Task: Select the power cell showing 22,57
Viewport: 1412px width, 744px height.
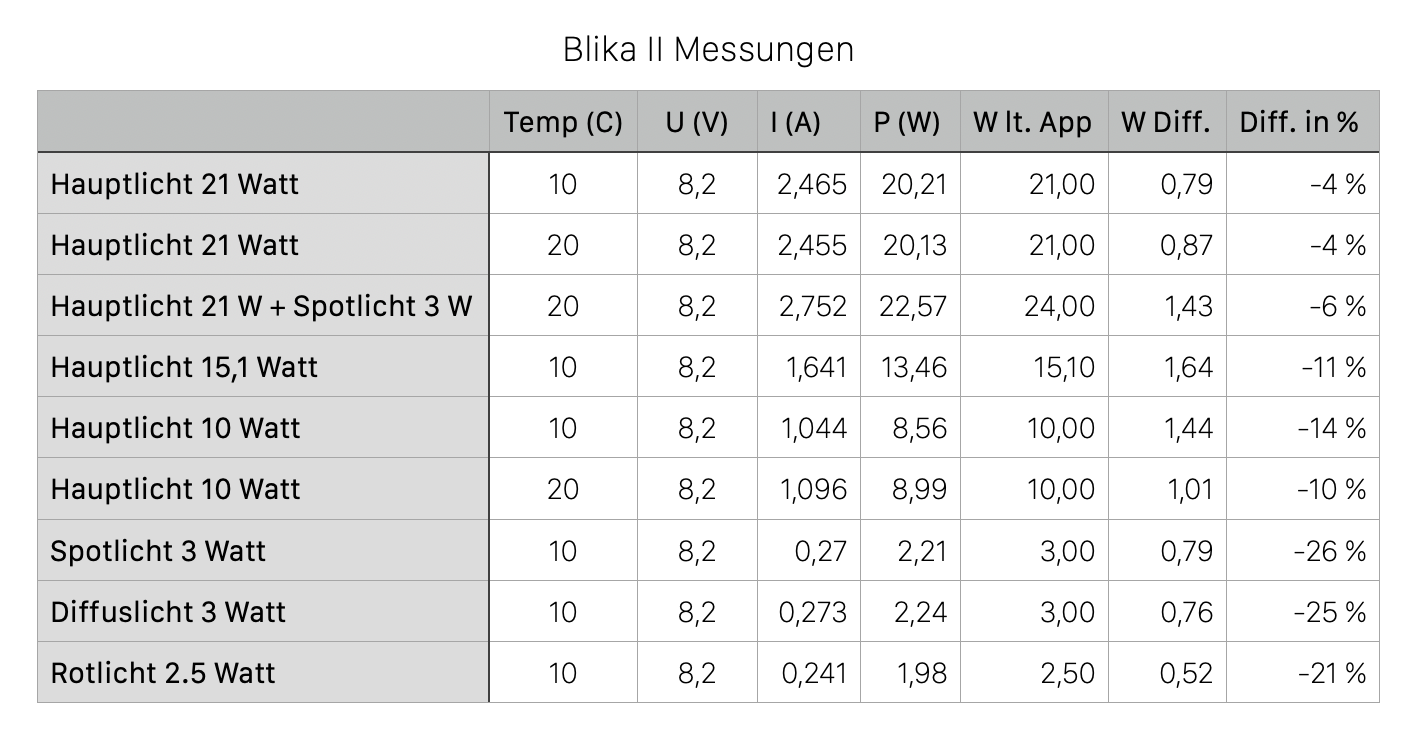Action: [912, 306]
